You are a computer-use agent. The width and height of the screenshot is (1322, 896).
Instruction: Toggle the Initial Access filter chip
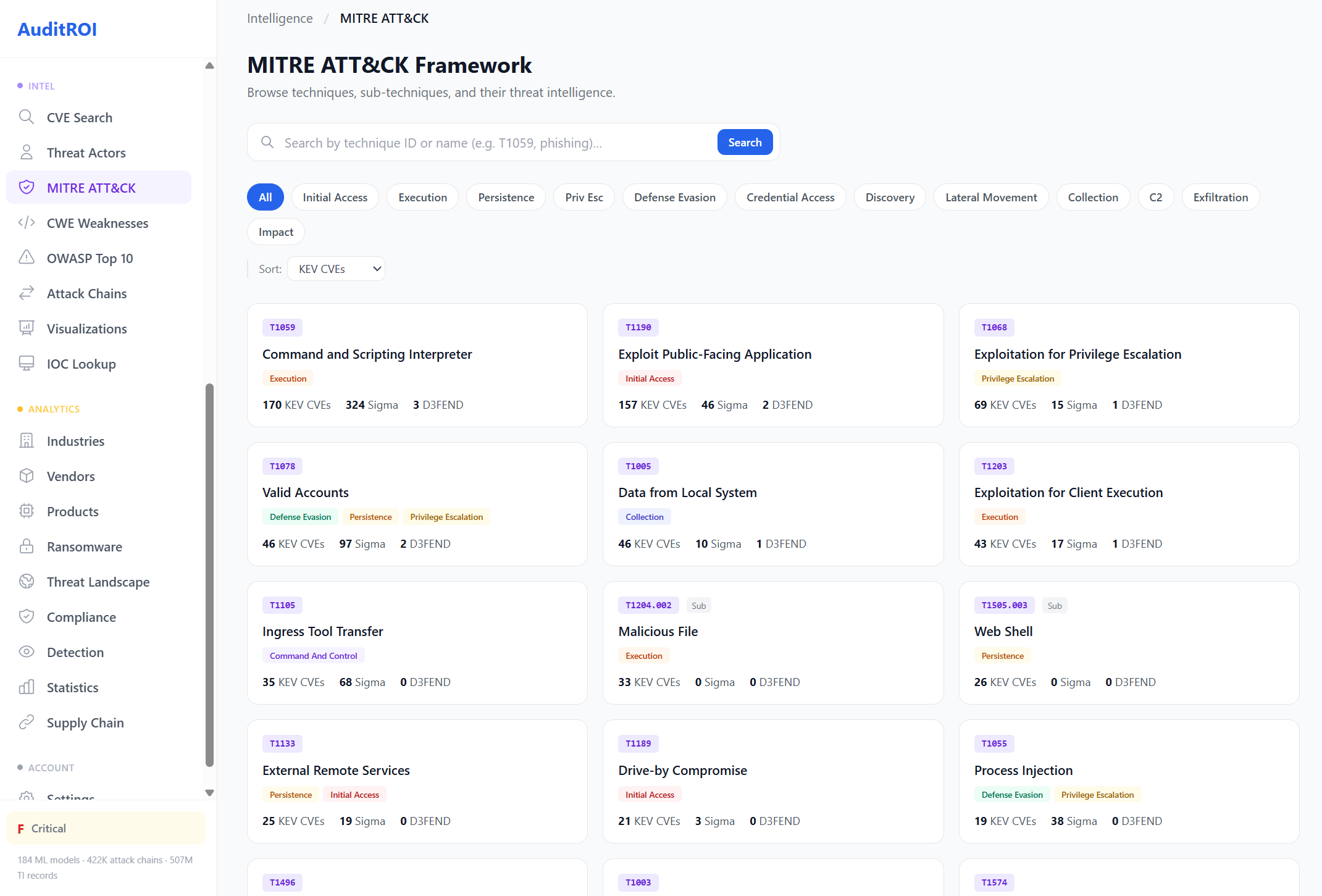(335, 197)
